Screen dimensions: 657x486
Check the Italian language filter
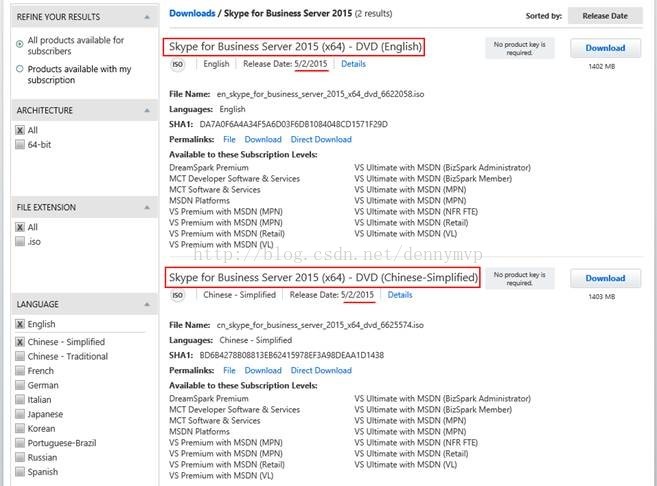tap(20, 400)
